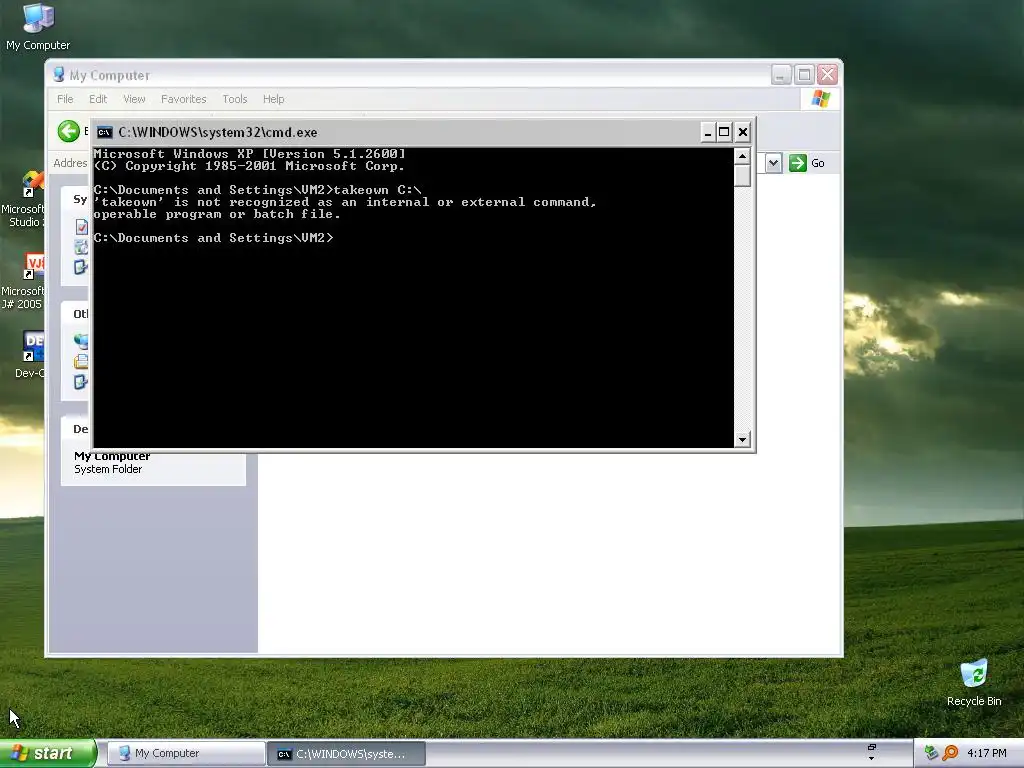Open the Start menu
1024x768 pixels.
48,754
